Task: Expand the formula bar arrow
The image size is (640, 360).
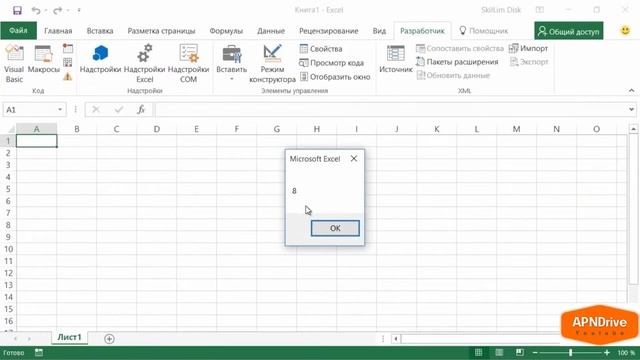Action: coord(631,109)
